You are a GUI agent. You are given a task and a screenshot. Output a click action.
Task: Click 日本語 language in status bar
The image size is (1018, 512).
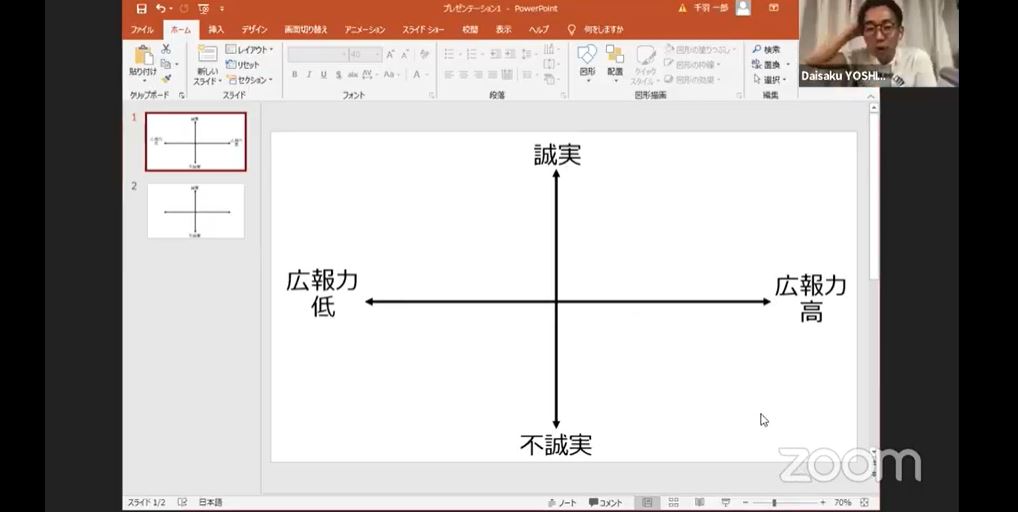pyautogui.click(x=210, y=502)
